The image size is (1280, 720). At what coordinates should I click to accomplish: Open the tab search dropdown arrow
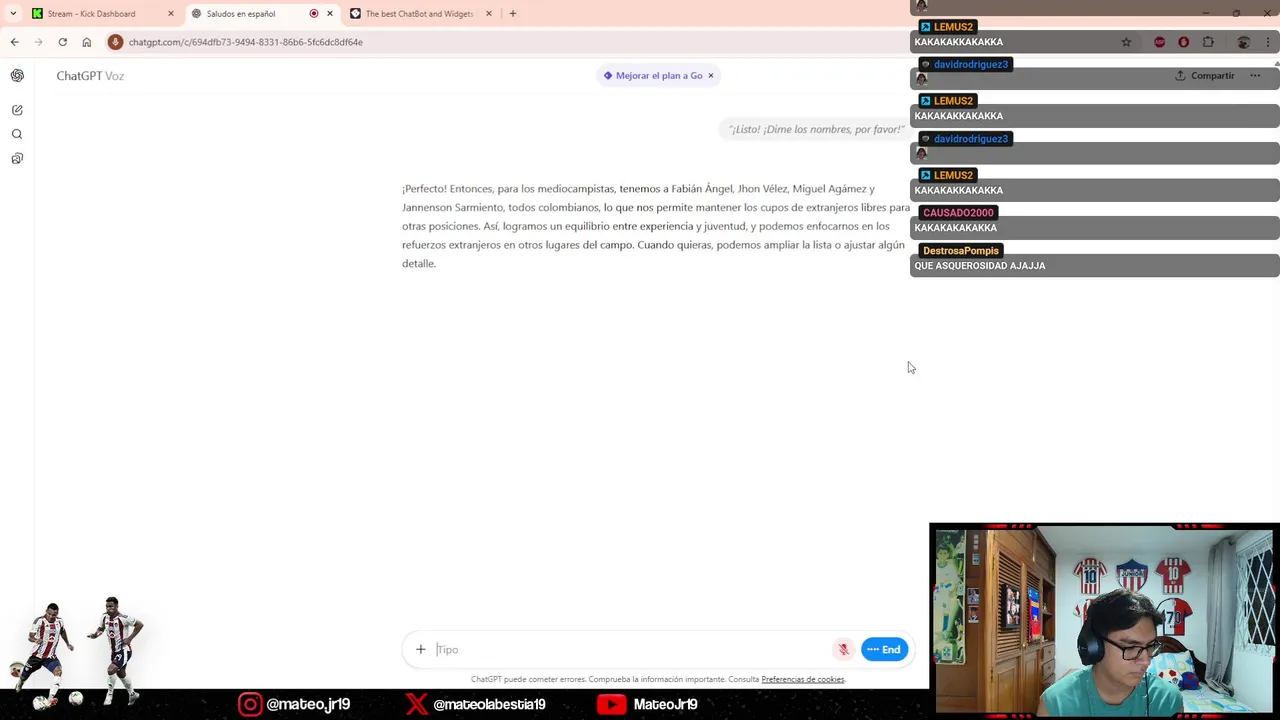click(x=13, y=14)
